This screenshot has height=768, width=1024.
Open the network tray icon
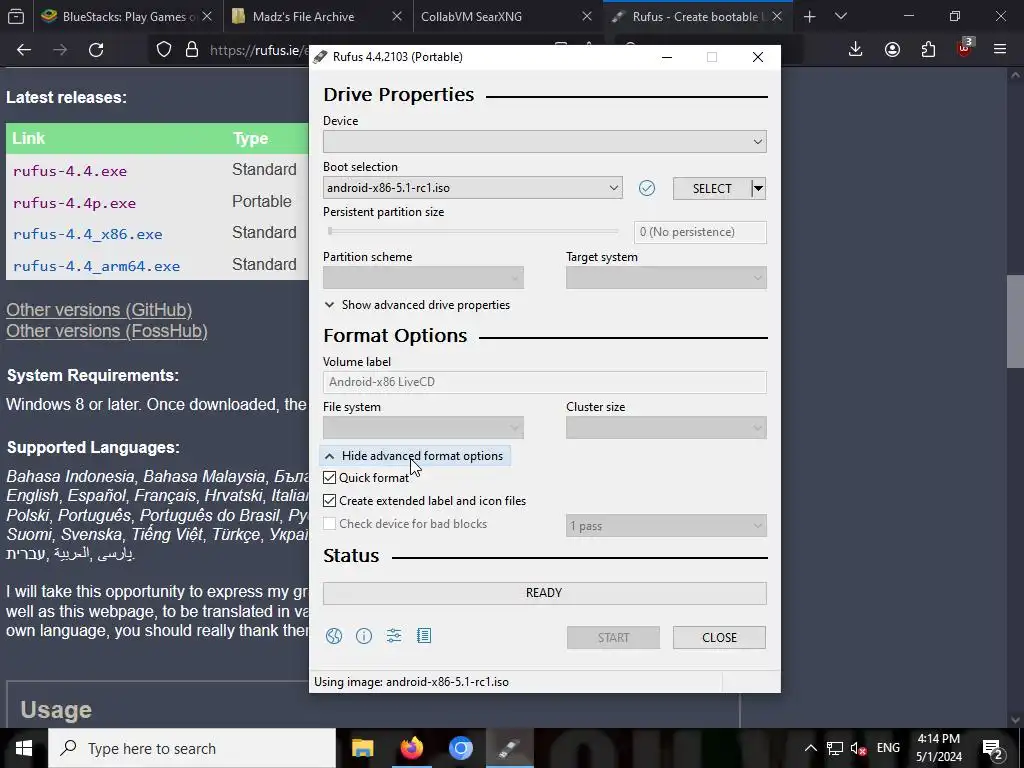[x=835, y=748]
